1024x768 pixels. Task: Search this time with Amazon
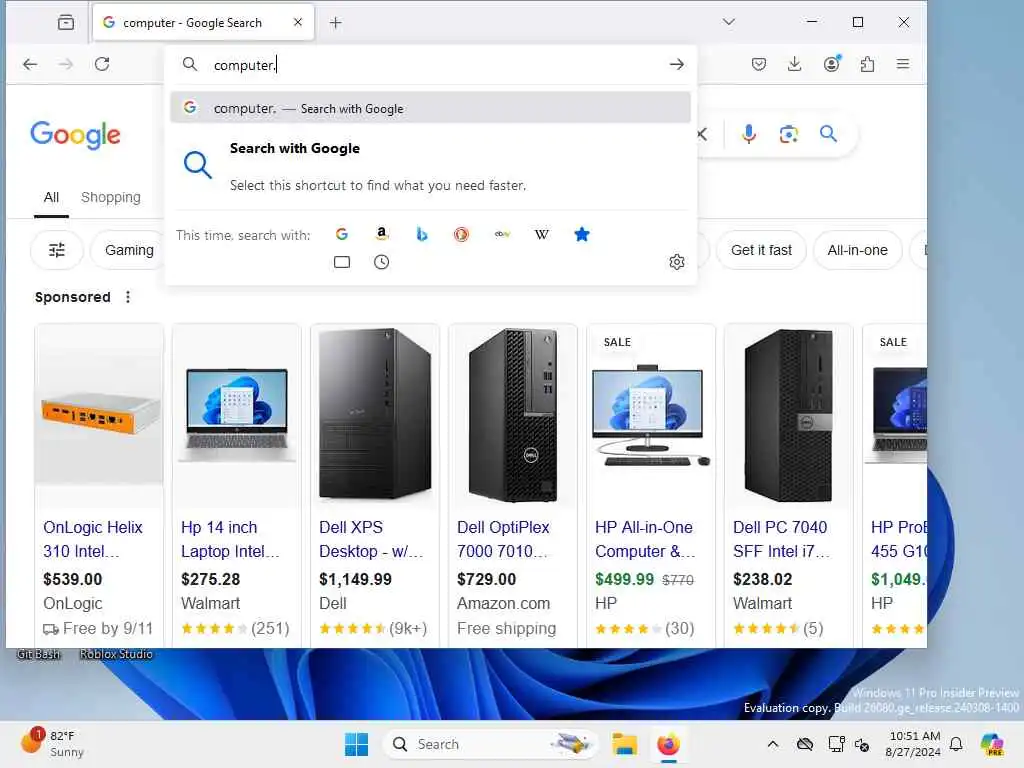(x=382, y=234)
